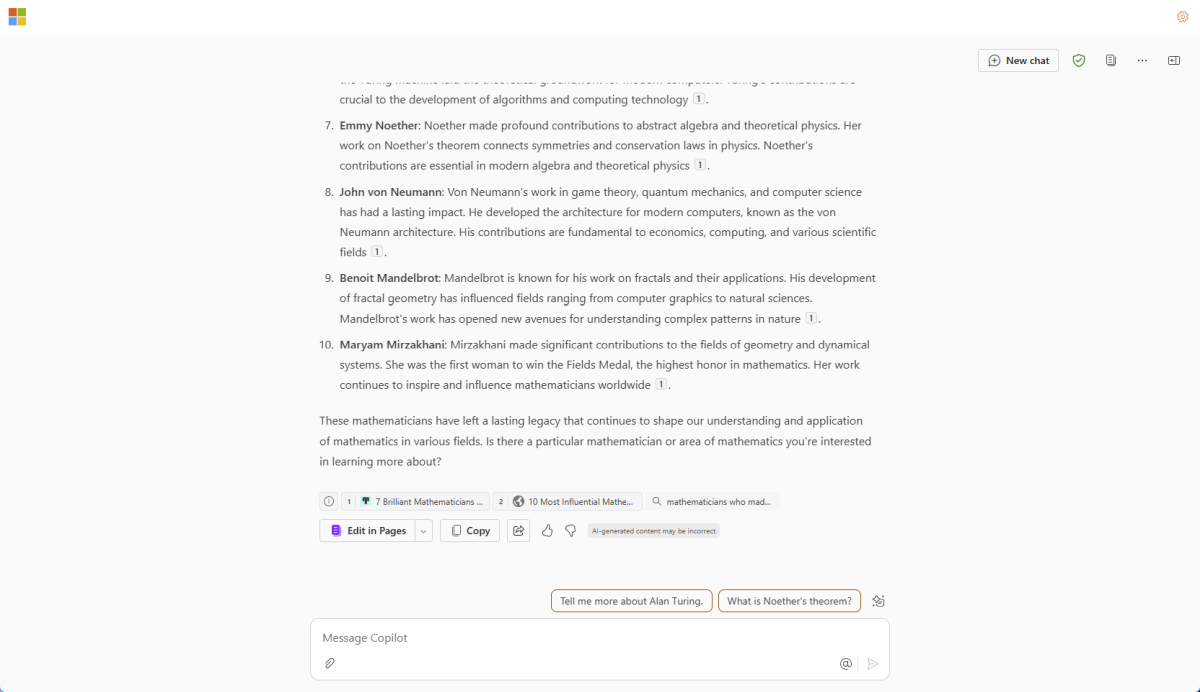Click the share response icon
This screenshot has height=692, width=1200.
tap(518, 531)
